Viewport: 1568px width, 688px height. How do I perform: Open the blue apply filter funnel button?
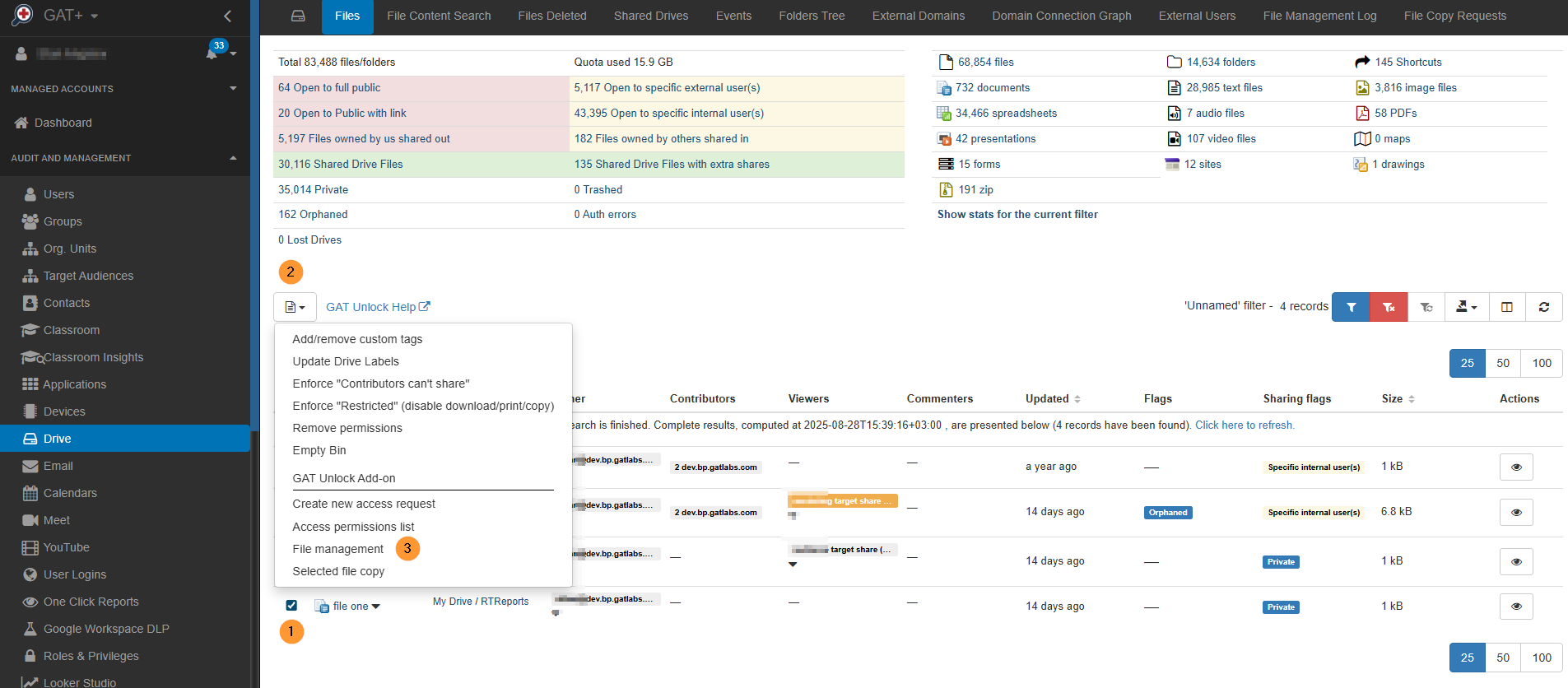(1351, 307)
